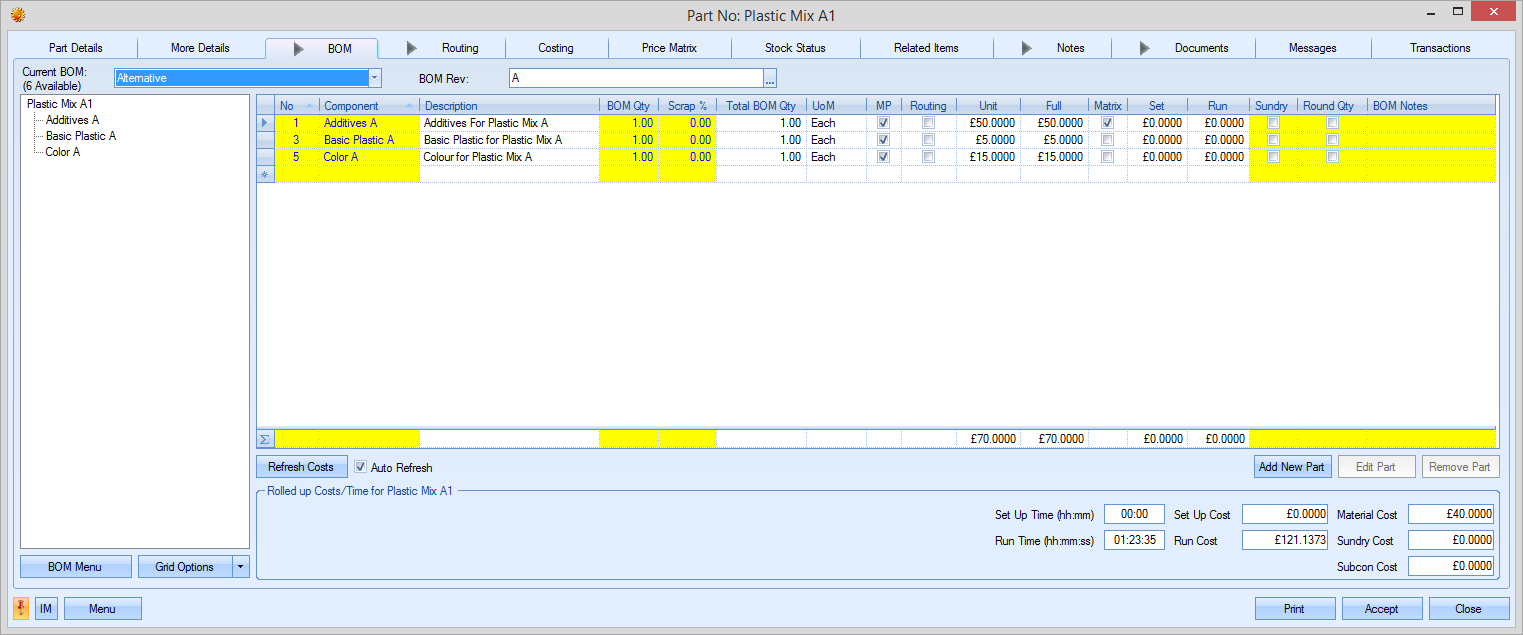
Task: Click the new row asterisk marker
Action: pos(265,174)
